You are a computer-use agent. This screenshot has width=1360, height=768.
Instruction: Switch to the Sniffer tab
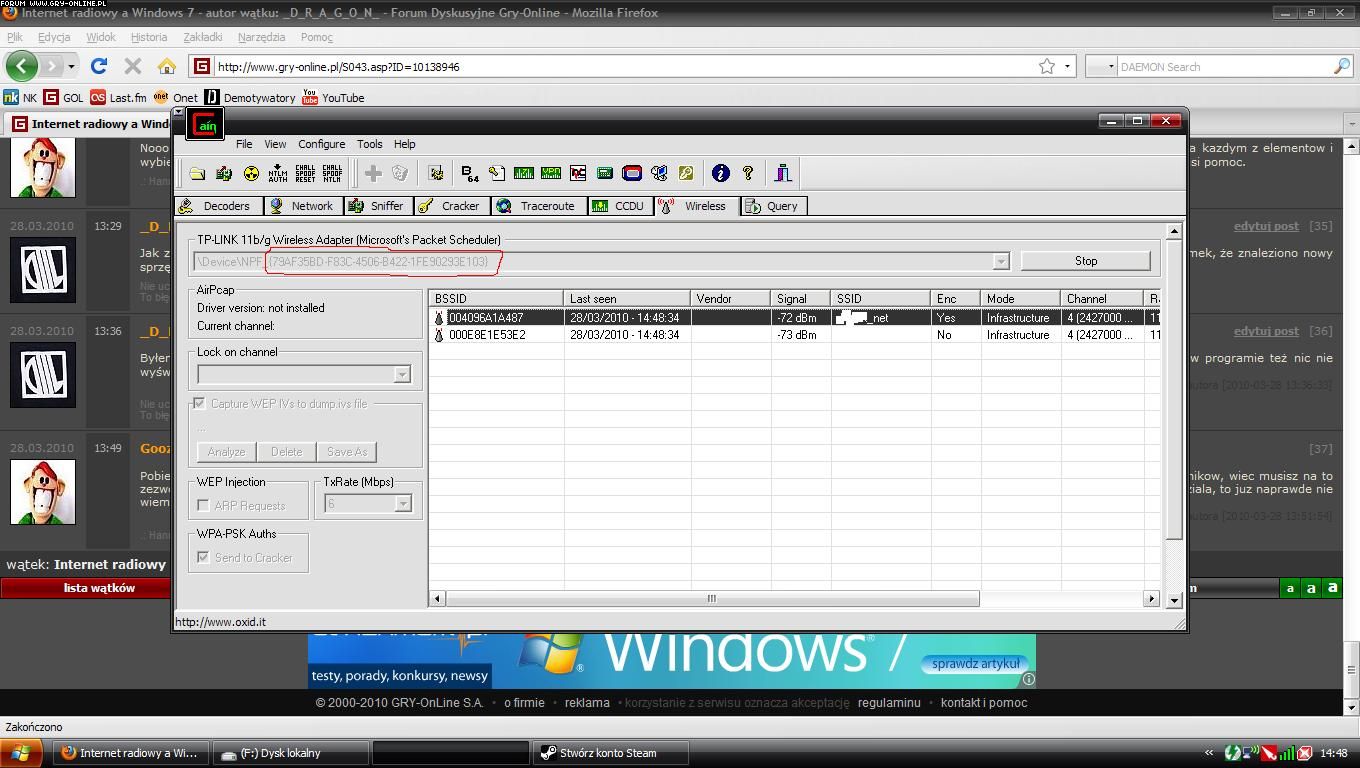(x=376, y=206)
